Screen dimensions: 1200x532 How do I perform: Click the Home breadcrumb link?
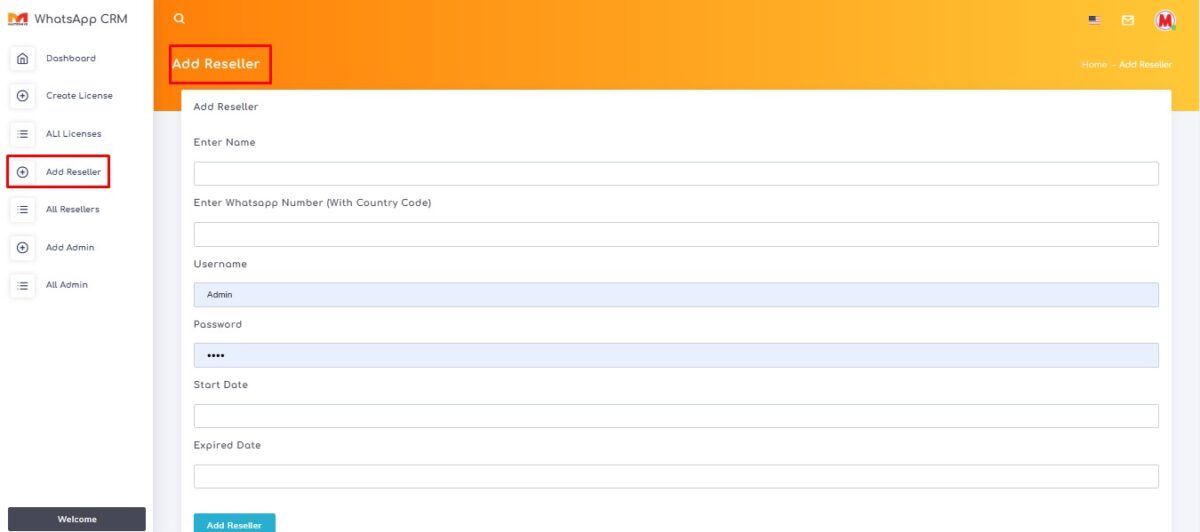tap(1093, 65)
